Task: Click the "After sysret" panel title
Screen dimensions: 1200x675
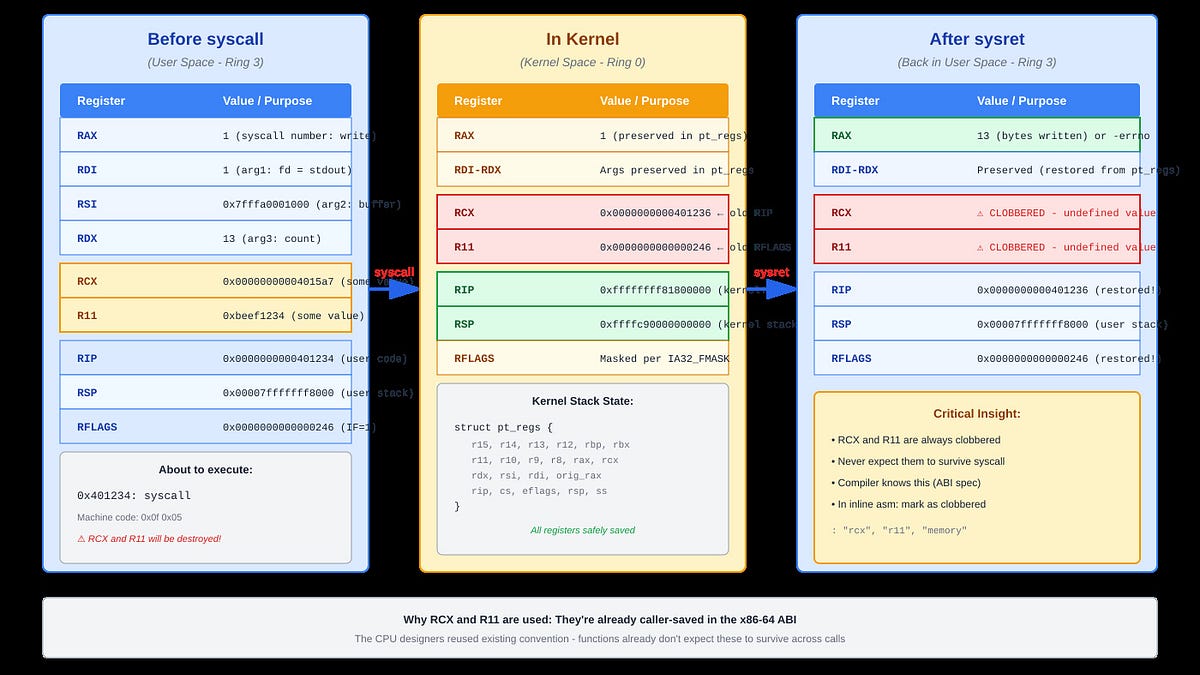Action: (x=976, y=39)
